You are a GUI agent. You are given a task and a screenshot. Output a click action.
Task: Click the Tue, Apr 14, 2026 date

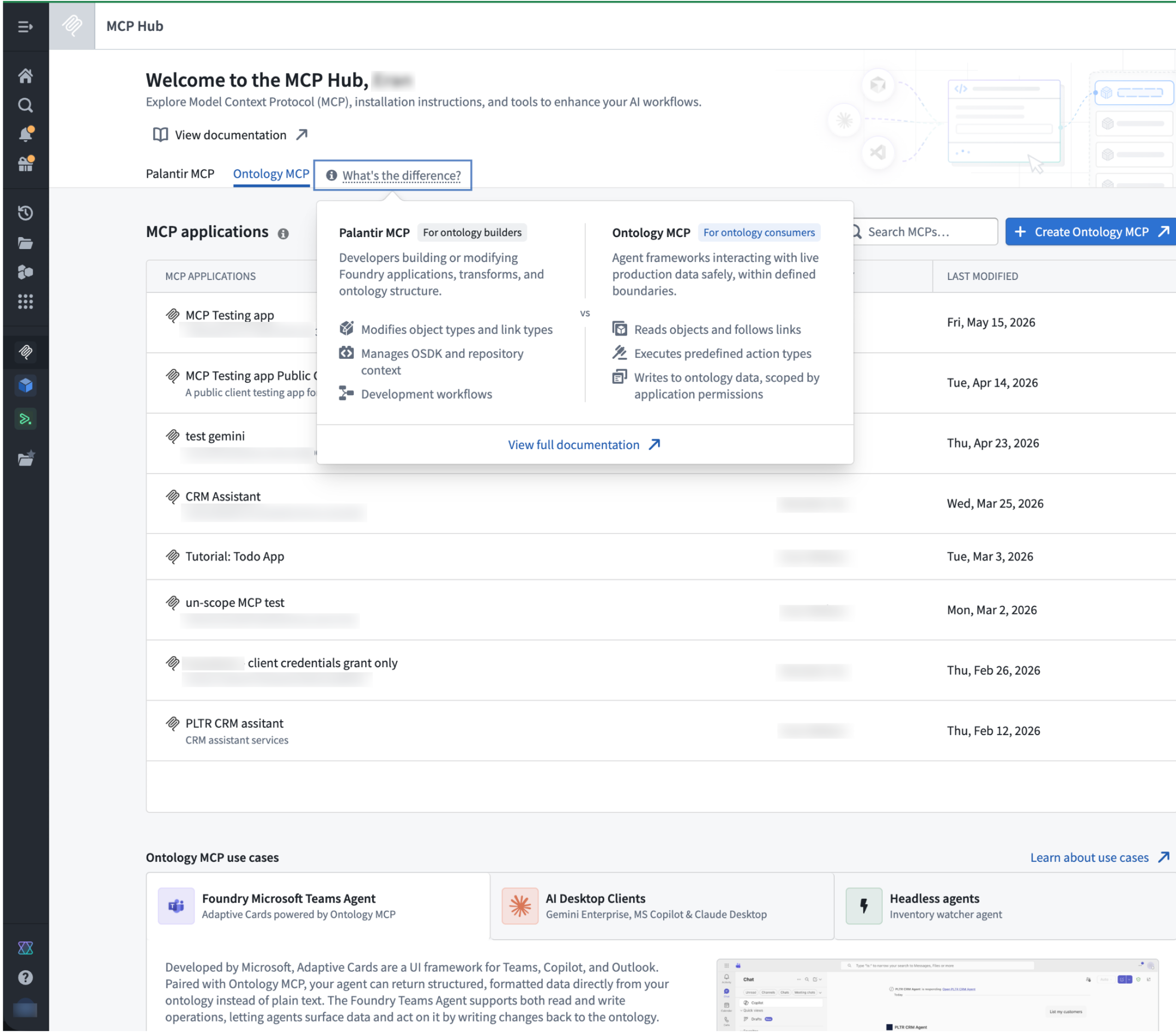[992, 383]
